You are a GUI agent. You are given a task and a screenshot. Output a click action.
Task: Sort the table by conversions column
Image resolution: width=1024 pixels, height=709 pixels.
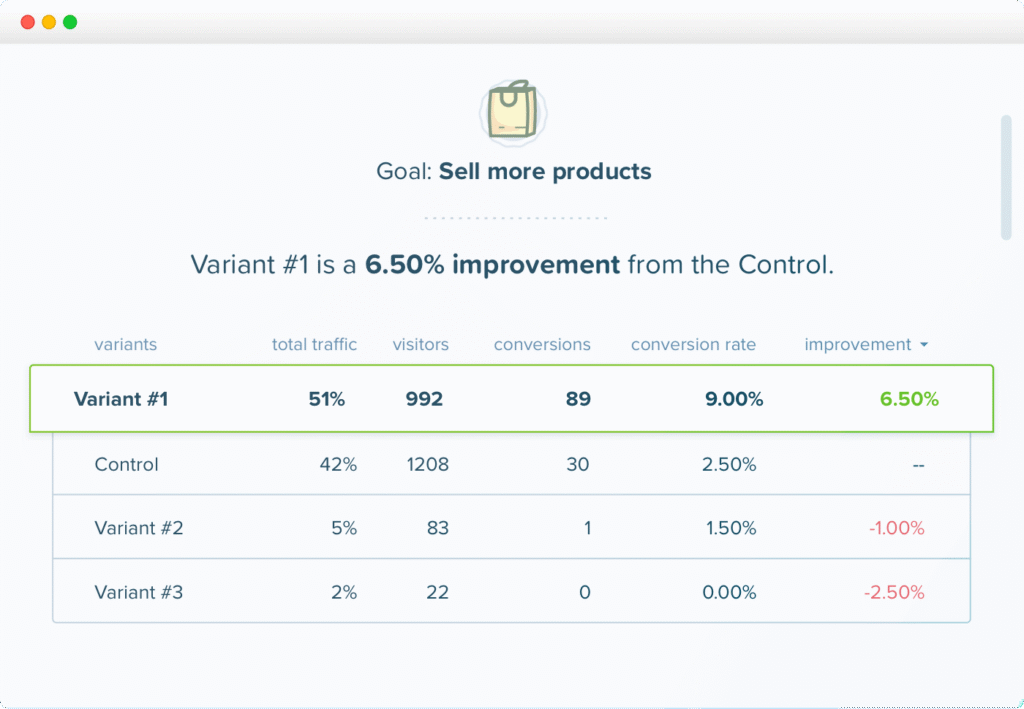[x=542, y=344]
